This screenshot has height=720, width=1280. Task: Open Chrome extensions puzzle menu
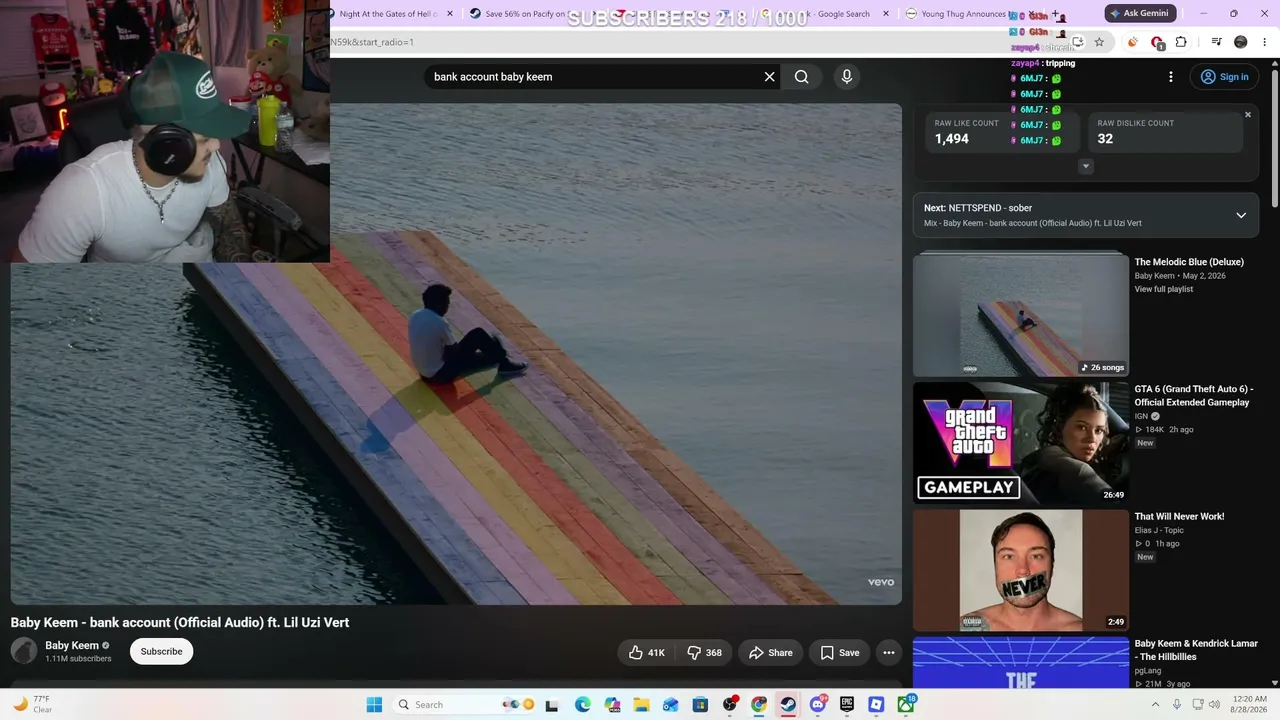[x=1181, y=42]
